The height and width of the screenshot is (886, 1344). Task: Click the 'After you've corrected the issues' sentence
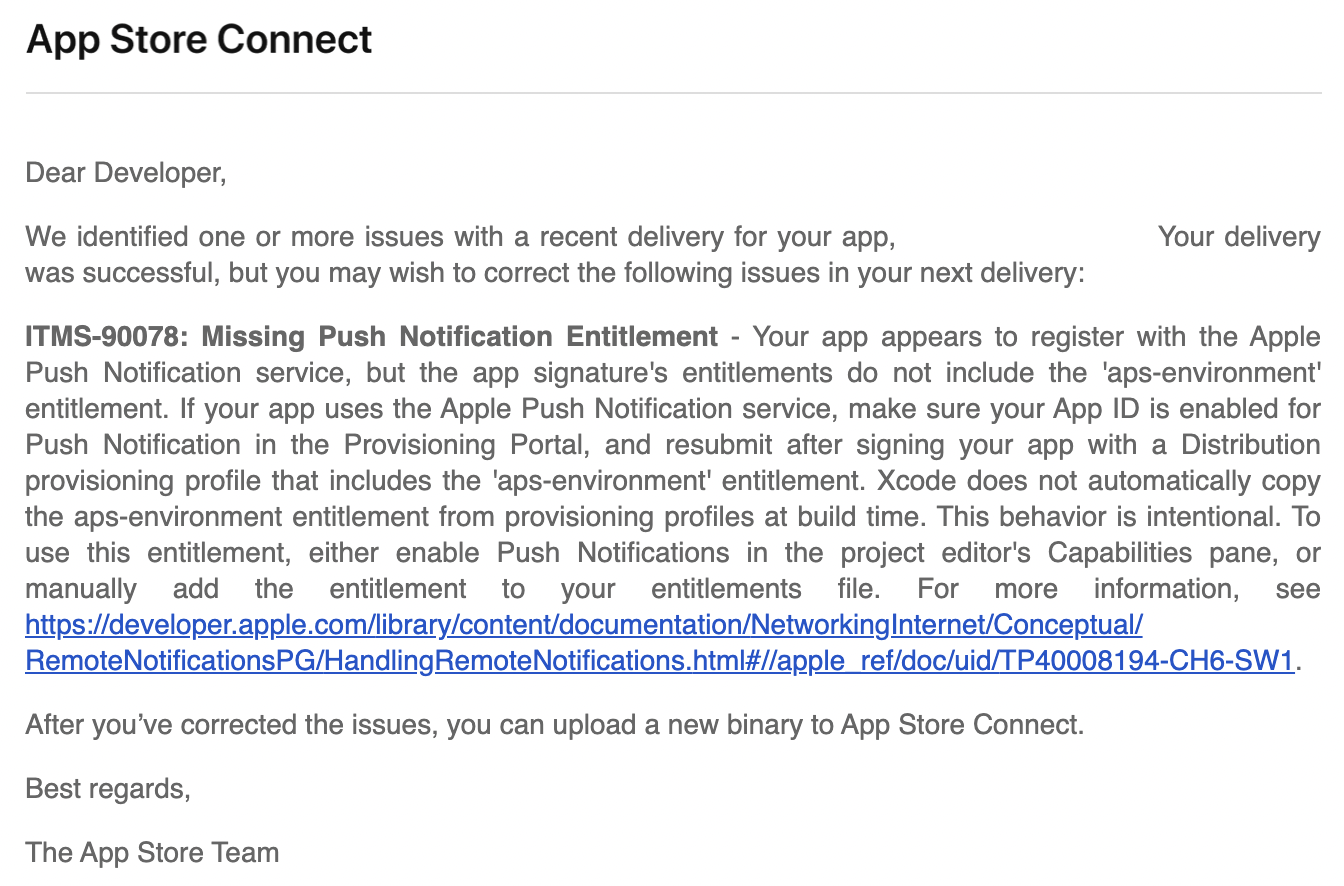(555, 725)
